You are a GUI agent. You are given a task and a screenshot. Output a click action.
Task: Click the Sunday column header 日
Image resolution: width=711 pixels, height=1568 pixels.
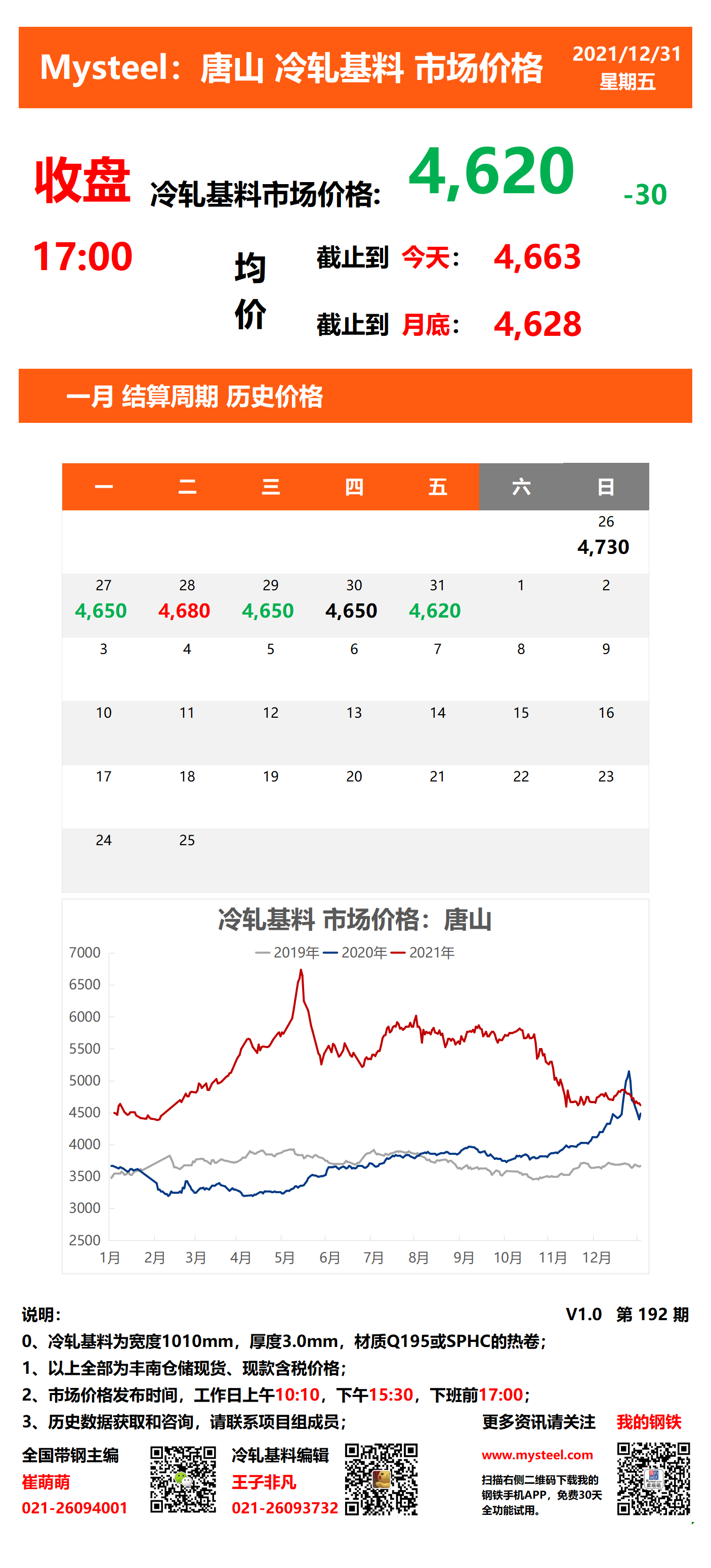(606, 487)
